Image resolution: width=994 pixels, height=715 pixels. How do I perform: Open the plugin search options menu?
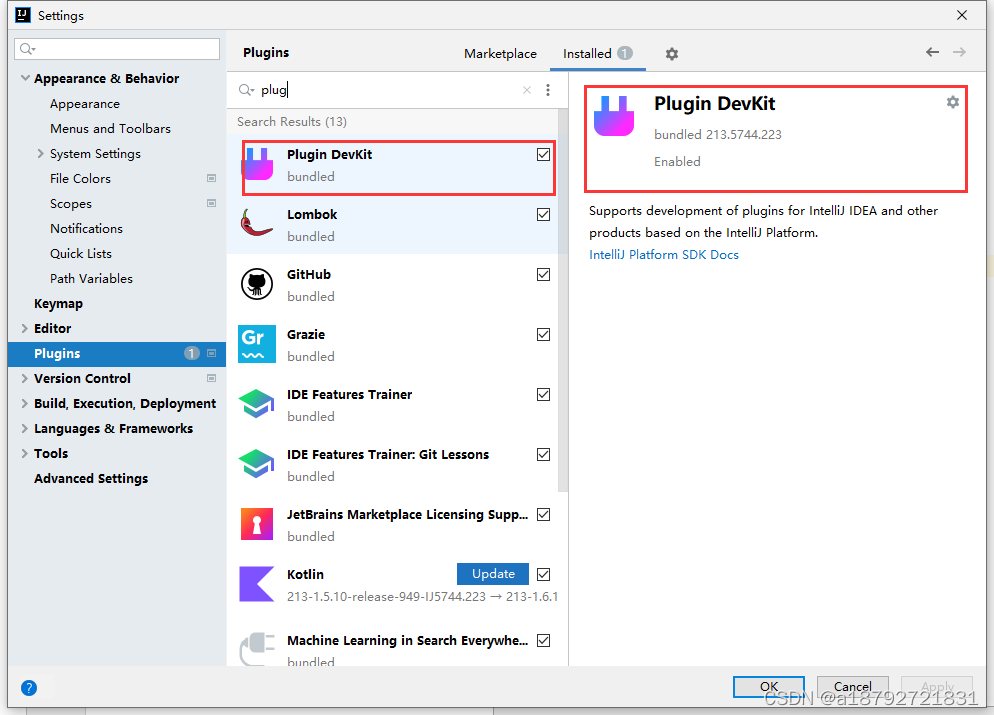tap(548, 90)
